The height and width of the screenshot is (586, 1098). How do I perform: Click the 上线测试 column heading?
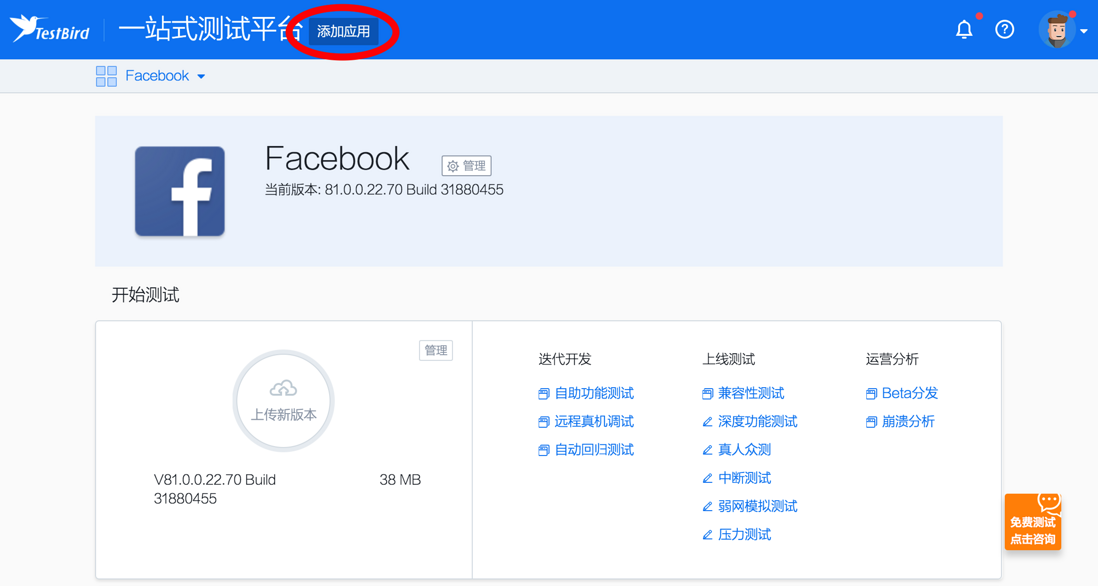pos(728,359)
